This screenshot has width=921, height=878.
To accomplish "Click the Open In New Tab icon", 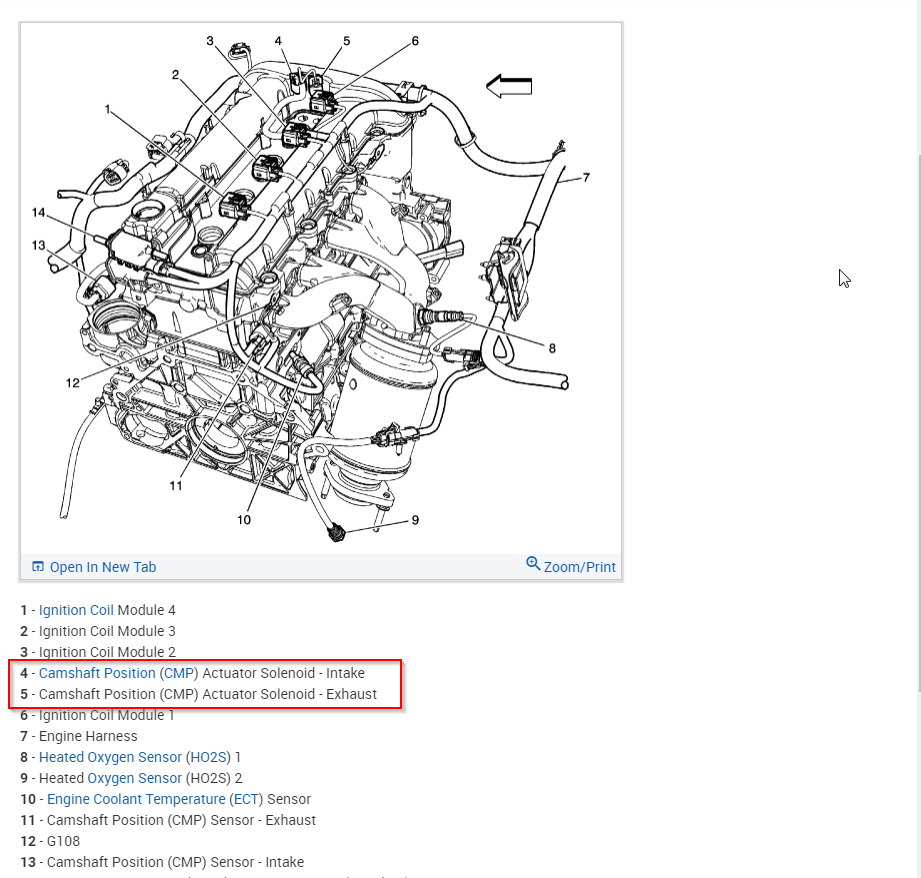I will [38, 567].
